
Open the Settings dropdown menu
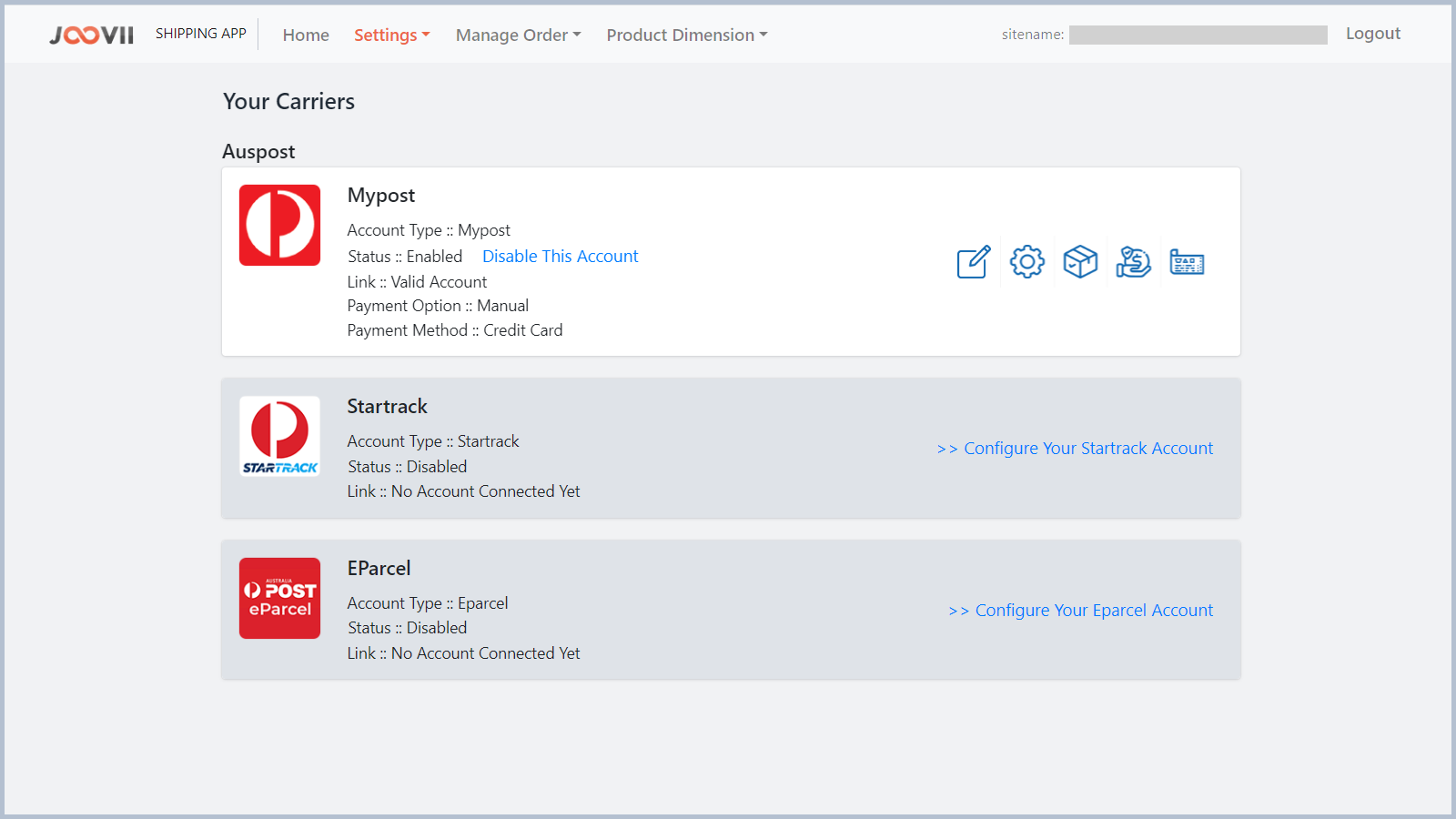pyautogui.click(x=391, y=35)
